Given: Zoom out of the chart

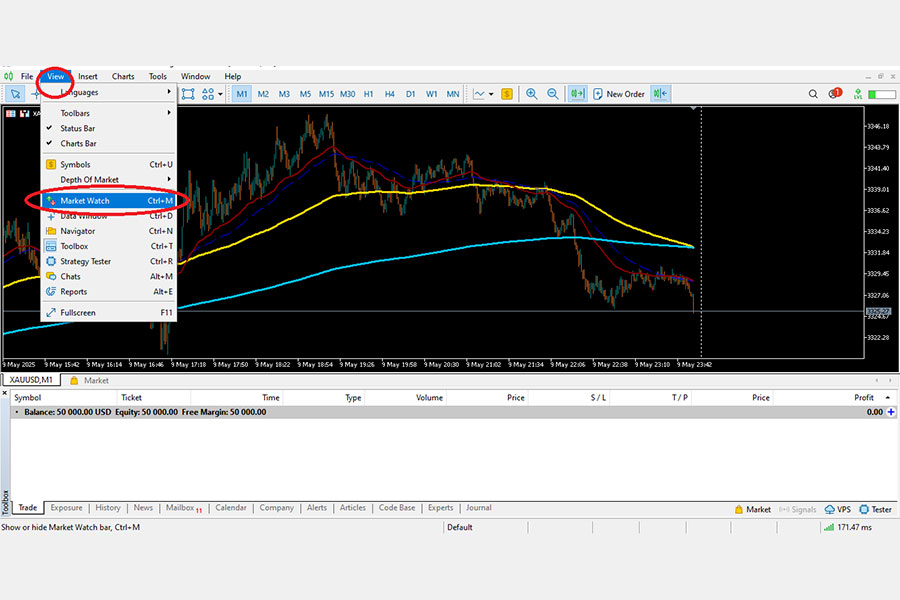Looking at the screenshot, I should click(x=552, y=94).
